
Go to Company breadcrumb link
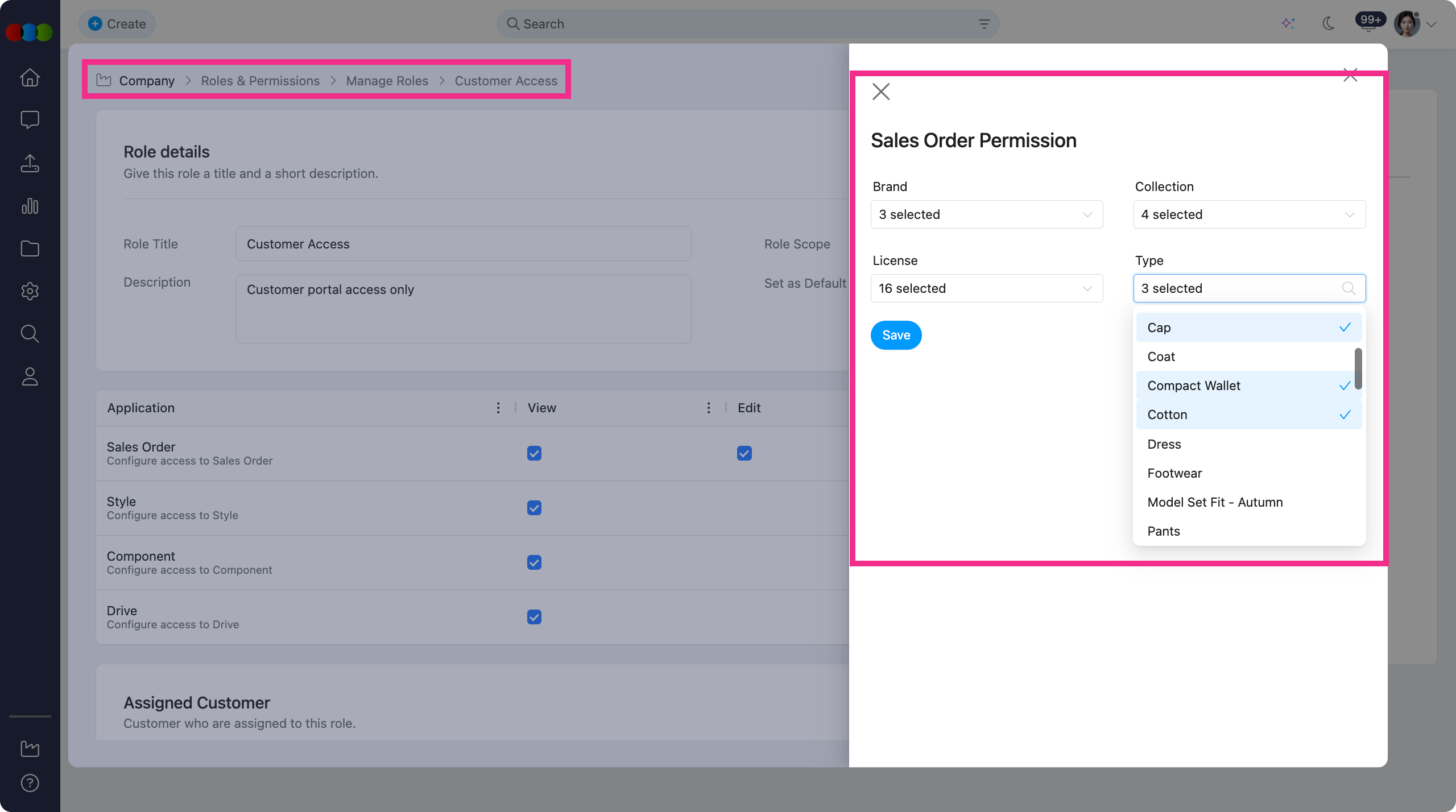147,81
